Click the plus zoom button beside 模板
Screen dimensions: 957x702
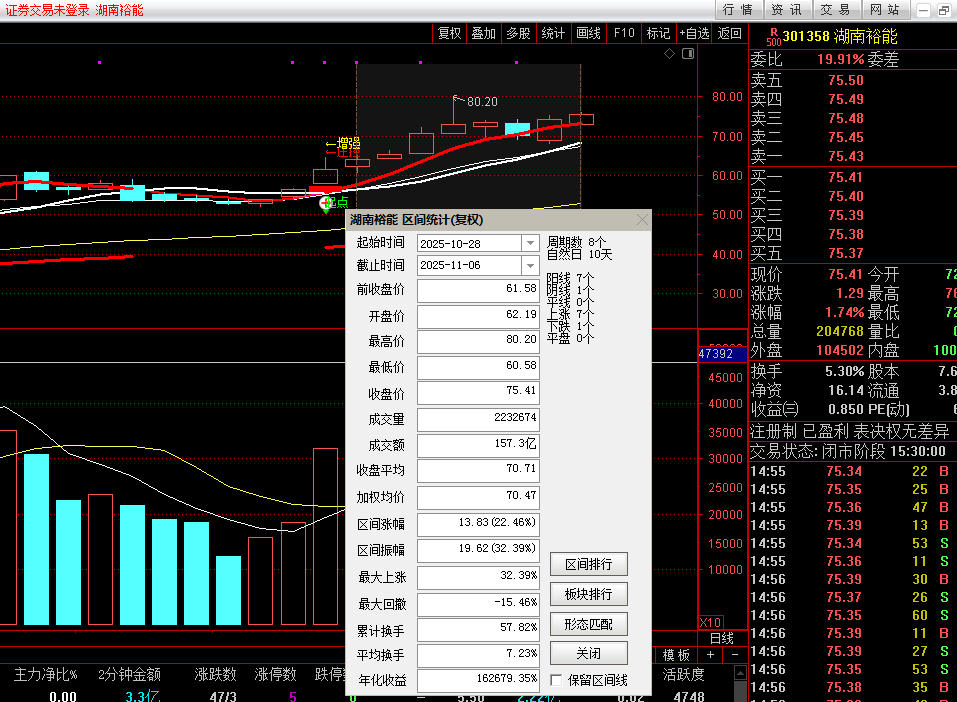710,655
